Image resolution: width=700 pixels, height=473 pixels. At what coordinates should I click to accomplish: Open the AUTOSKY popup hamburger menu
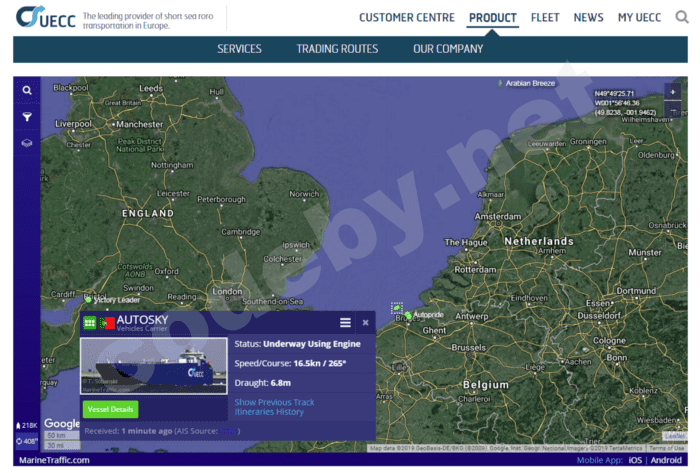tap(345, 323)
